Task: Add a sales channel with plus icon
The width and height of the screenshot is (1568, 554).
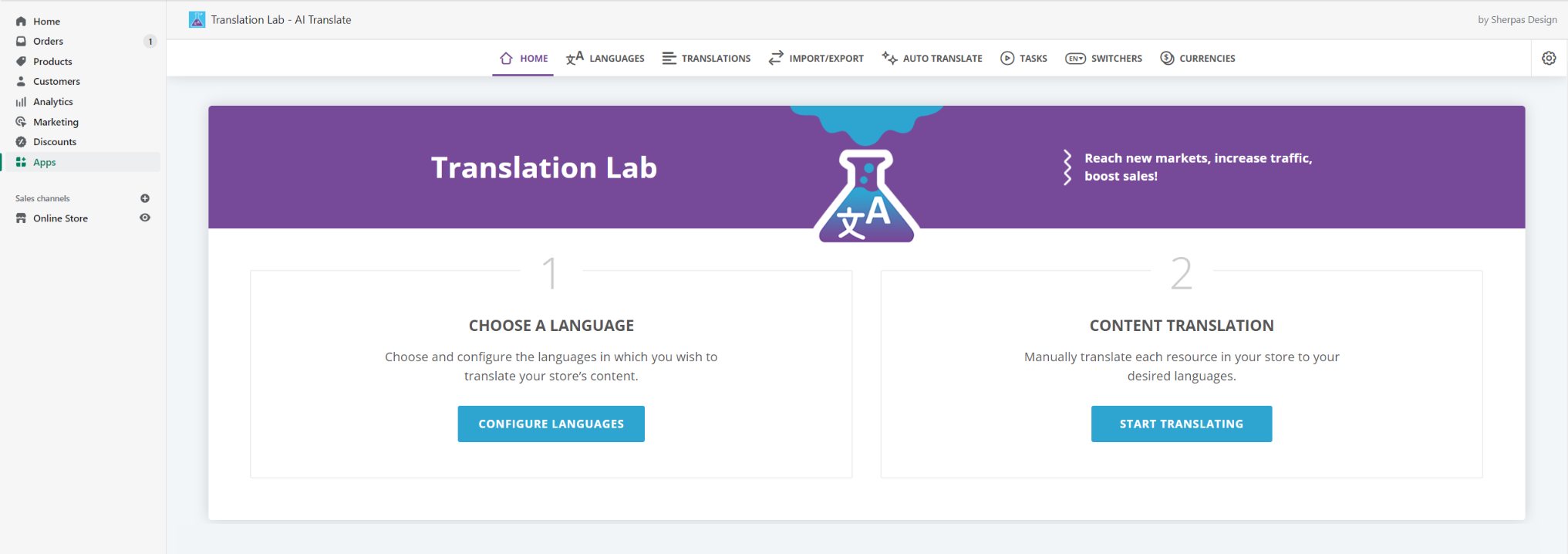Action: 145,198
